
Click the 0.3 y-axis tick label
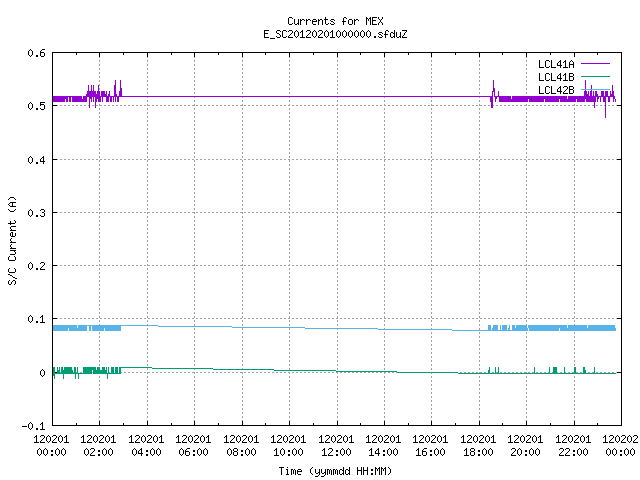point(36,213)
